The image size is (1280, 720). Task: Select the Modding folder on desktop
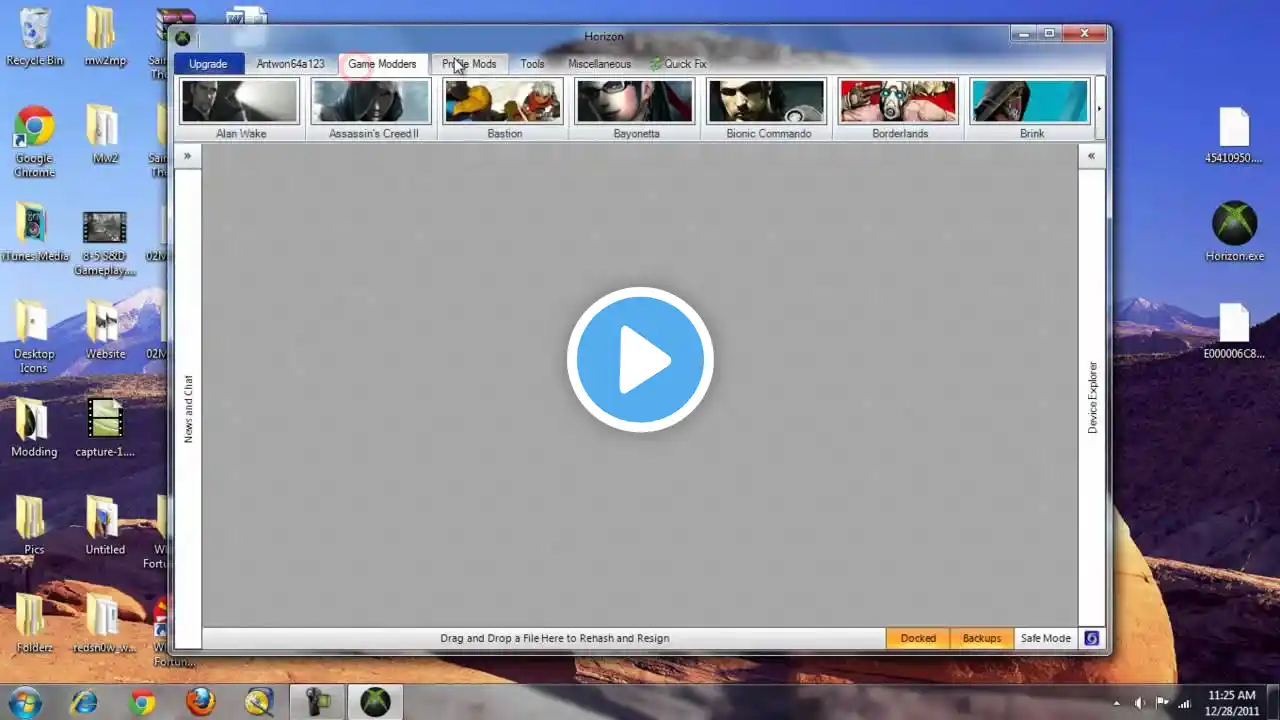[34, 428]
